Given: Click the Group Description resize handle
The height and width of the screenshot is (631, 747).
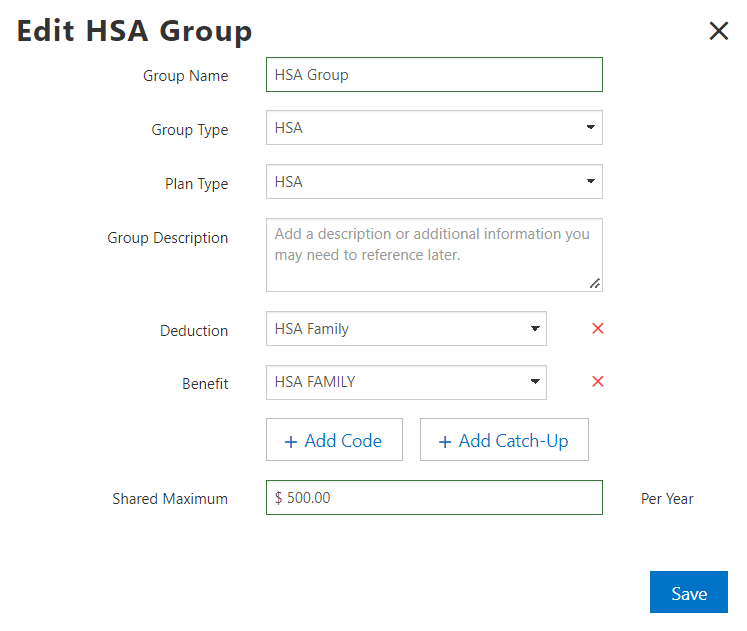Looking at the screenshot, I should [594, 283].
